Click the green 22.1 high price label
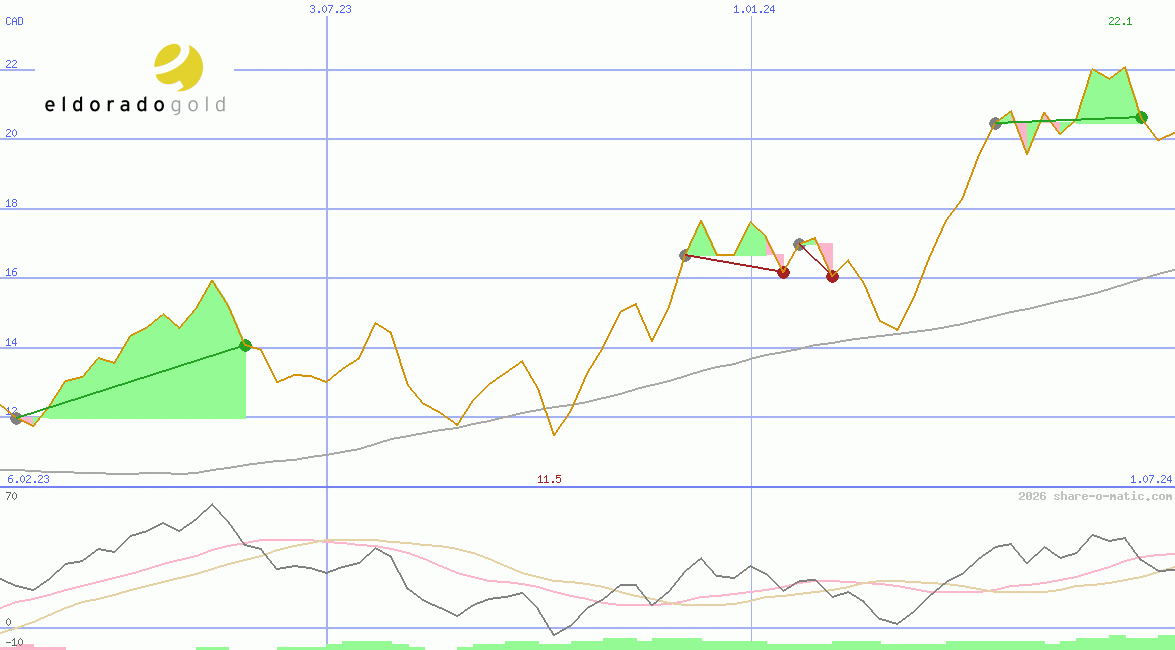This screenshot has height=650, width=1175. pos(1120,21)
